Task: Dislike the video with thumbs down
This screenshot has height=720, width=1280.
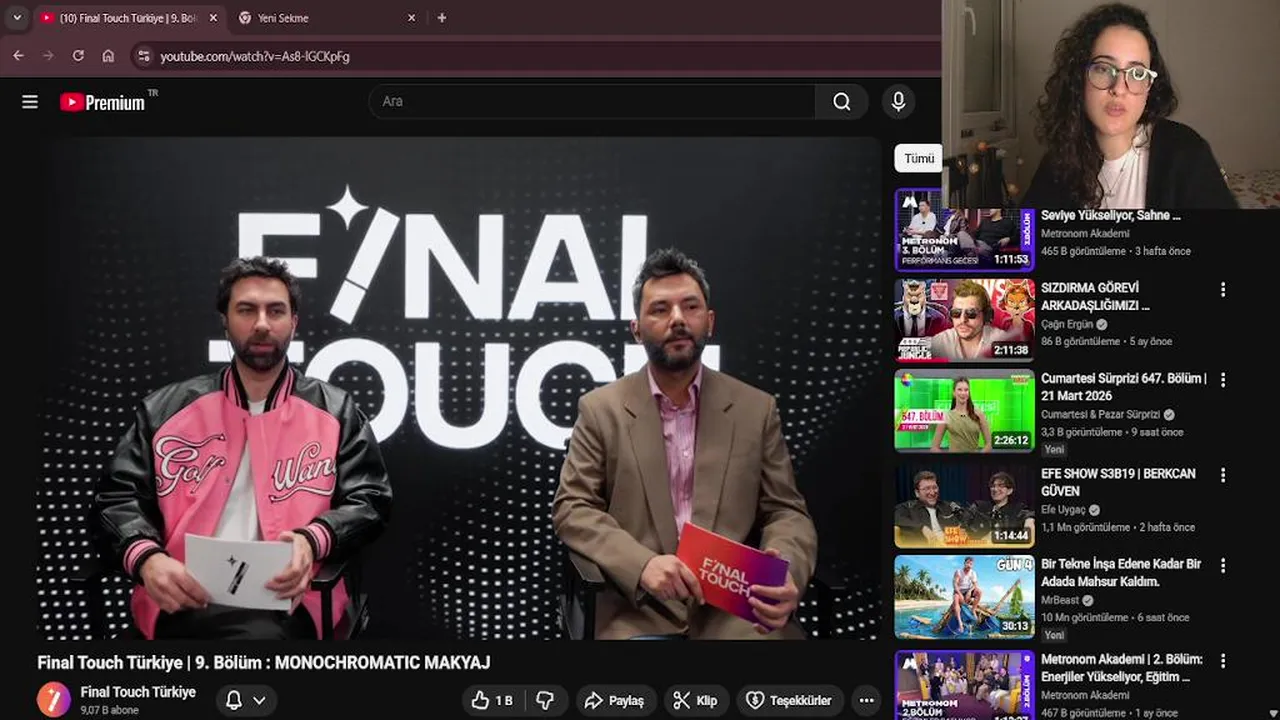Action: tap(545, 700)
